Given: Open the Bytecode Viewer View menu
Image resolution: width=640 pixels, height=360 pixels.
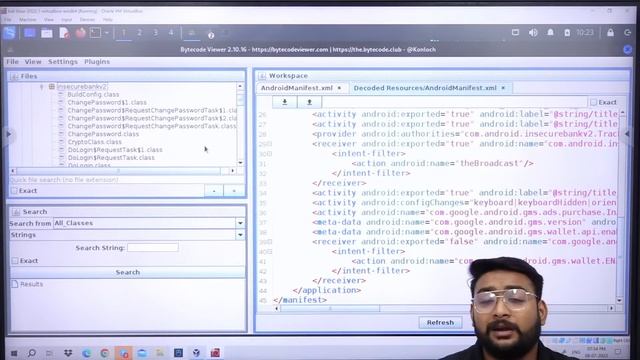Looking at the screenshot, I should tap(33, 62).
